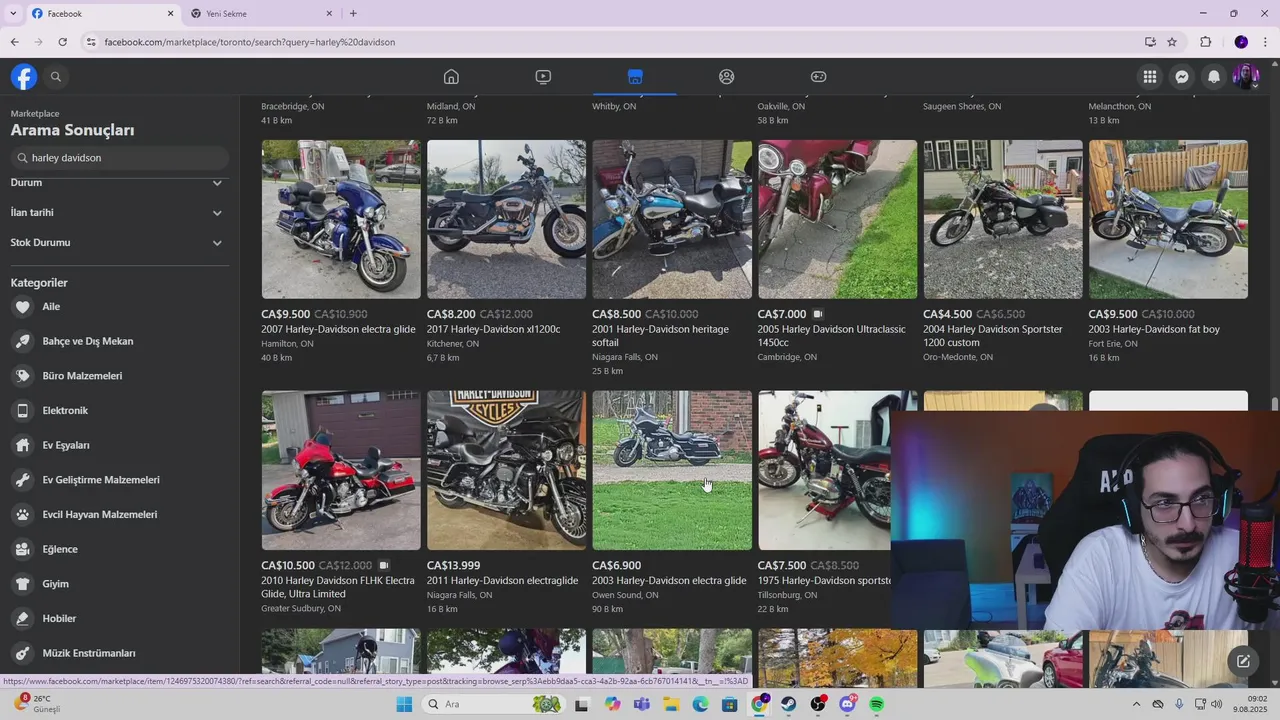Screen dimensions: 1280x720
Task: Click the Facebook search magnifier icon
Action: pos(56,77)
